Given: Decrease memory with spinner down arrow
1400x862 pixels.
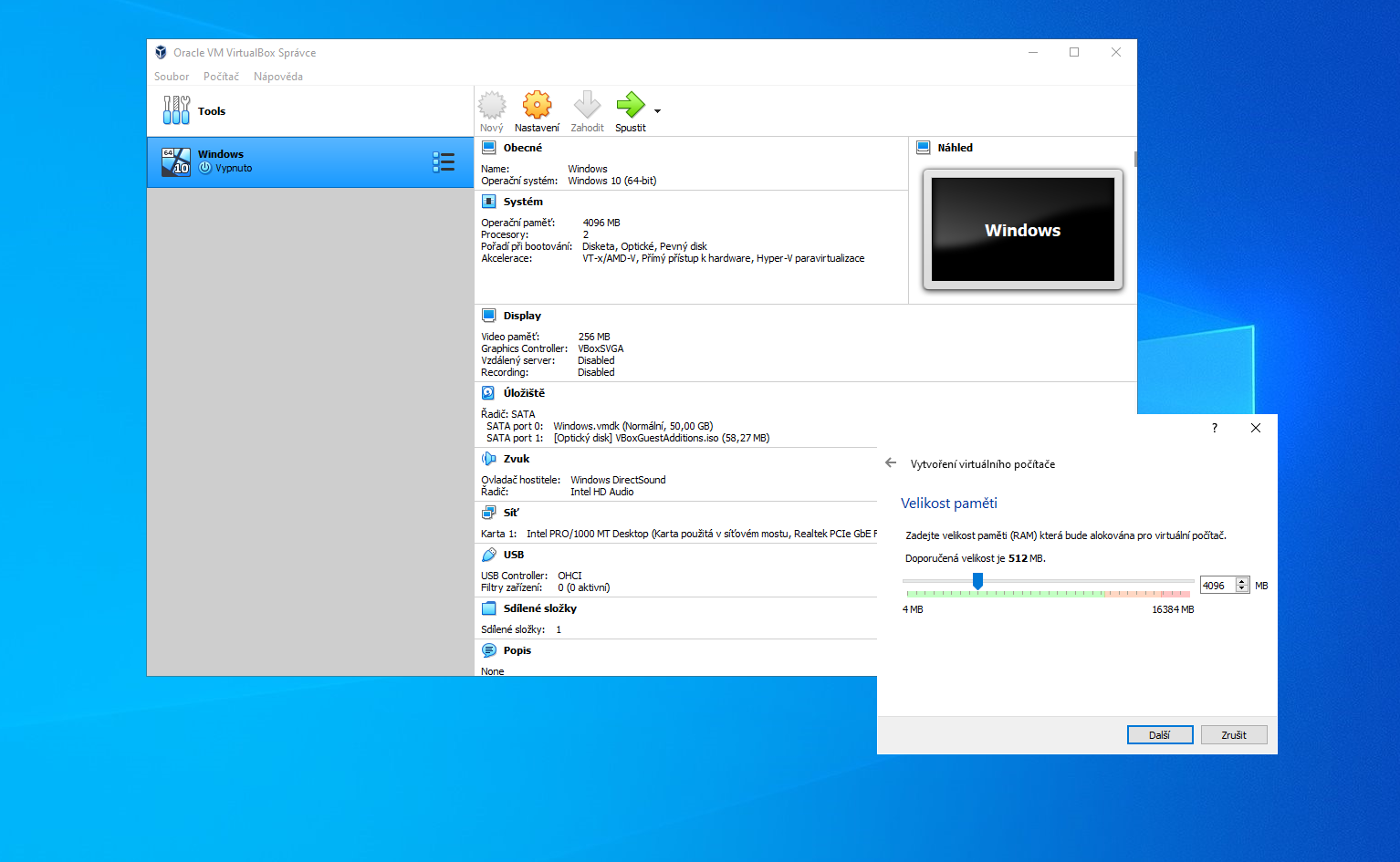Looking at the screenshot, I should click(x=1242, y=589).
